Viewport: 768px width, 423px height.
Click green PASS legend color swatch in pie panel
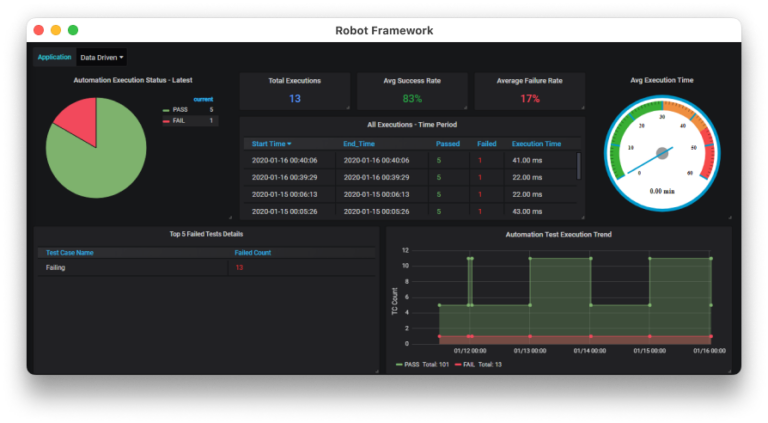tap(166, 110)
